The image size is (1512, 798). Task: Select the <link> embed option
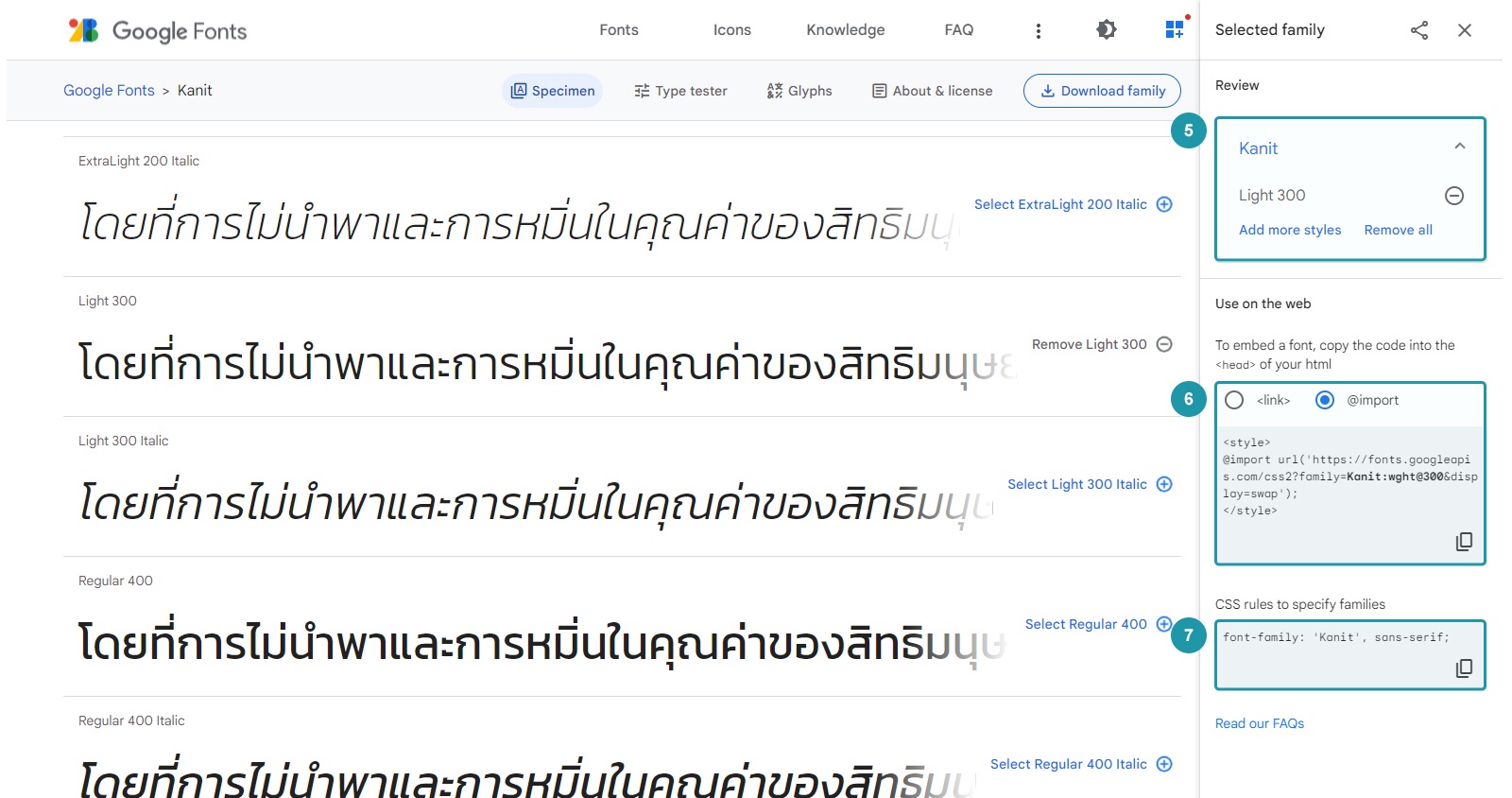pos(1234,400)
